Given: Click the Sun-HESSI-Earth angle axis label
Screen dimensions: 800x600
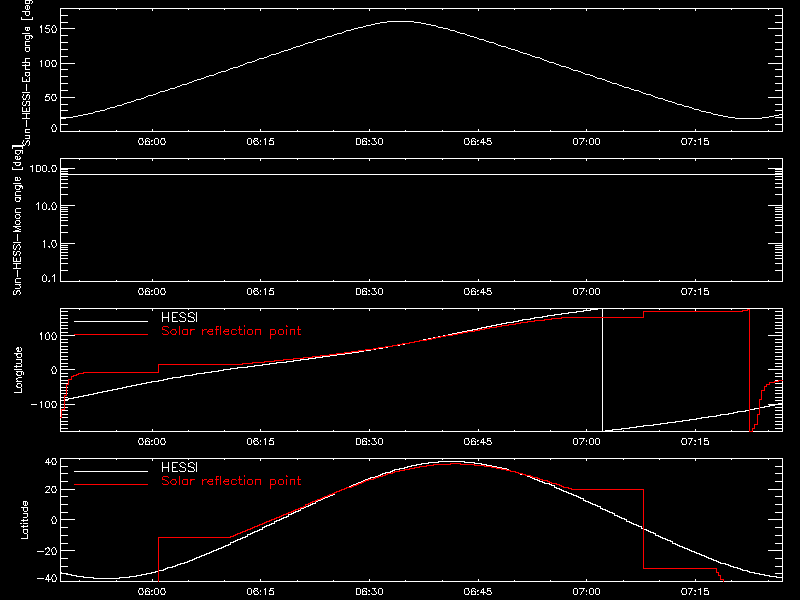Looking at the screenshot, I should 27,71.
